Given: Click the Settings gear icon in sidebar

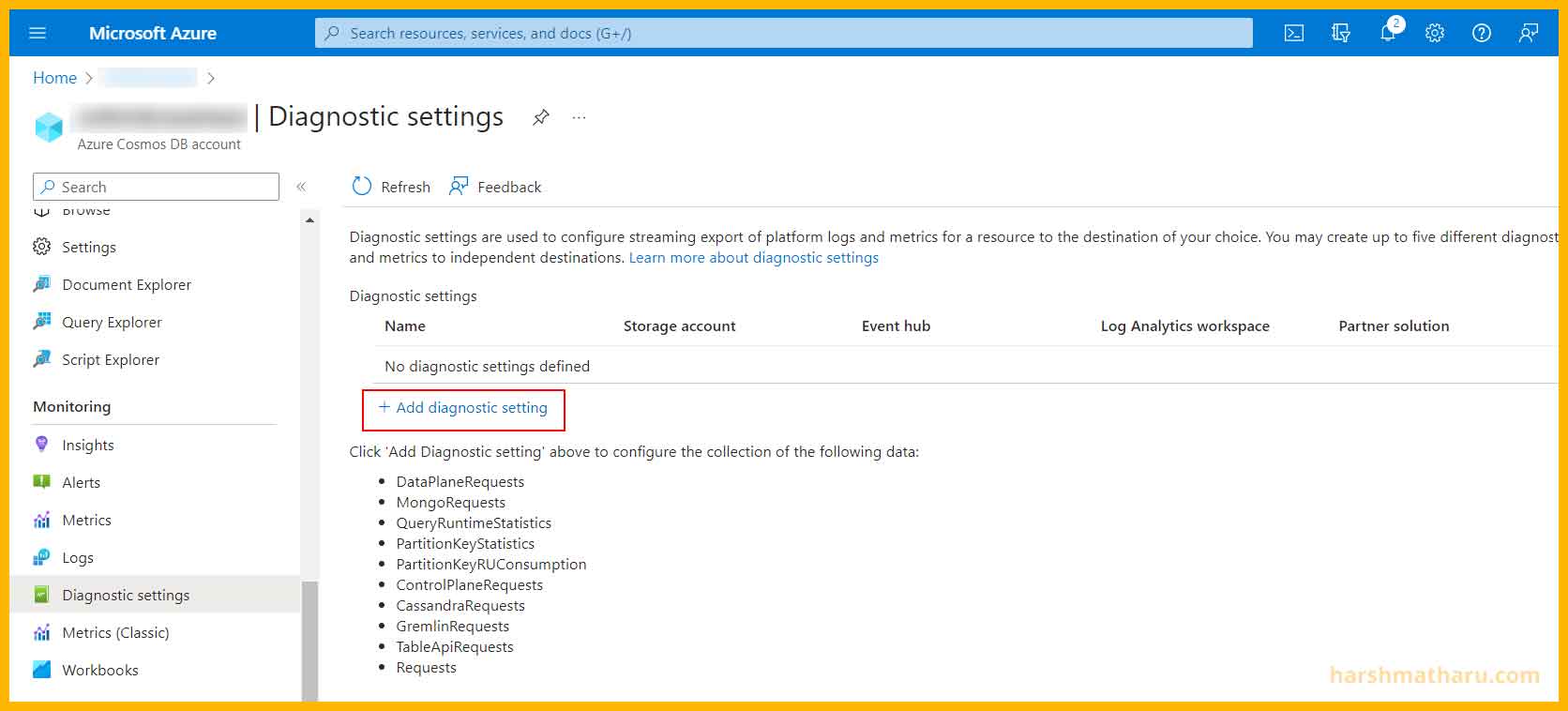Looking at the screenshot, I should 42,247.
